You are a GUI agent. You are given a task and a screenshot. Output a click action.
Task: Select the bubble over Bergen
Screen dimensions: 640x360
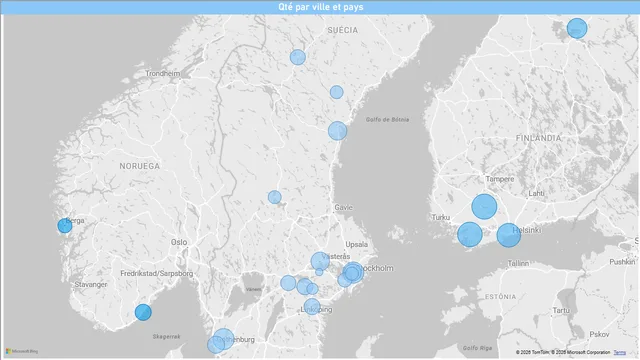64,226
